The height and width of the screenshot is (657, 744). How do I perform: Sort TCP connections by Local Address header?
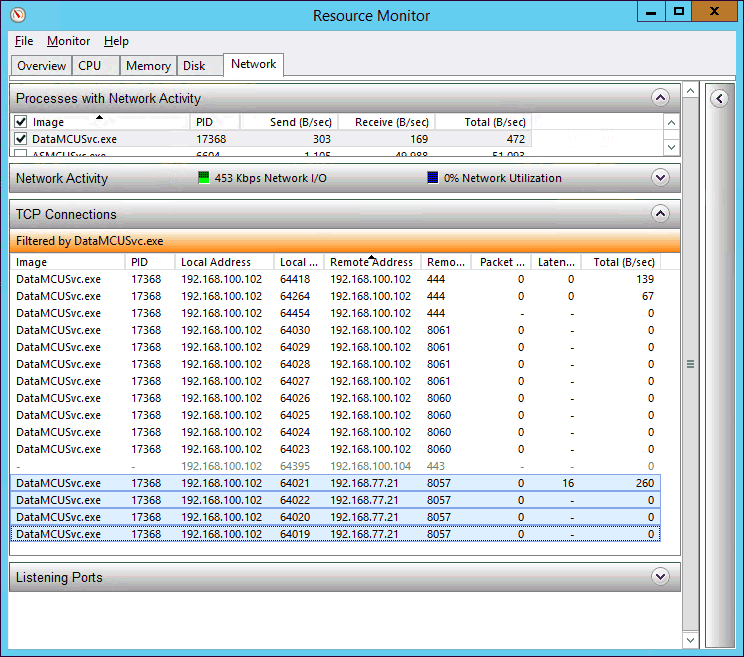click(224, 262)
